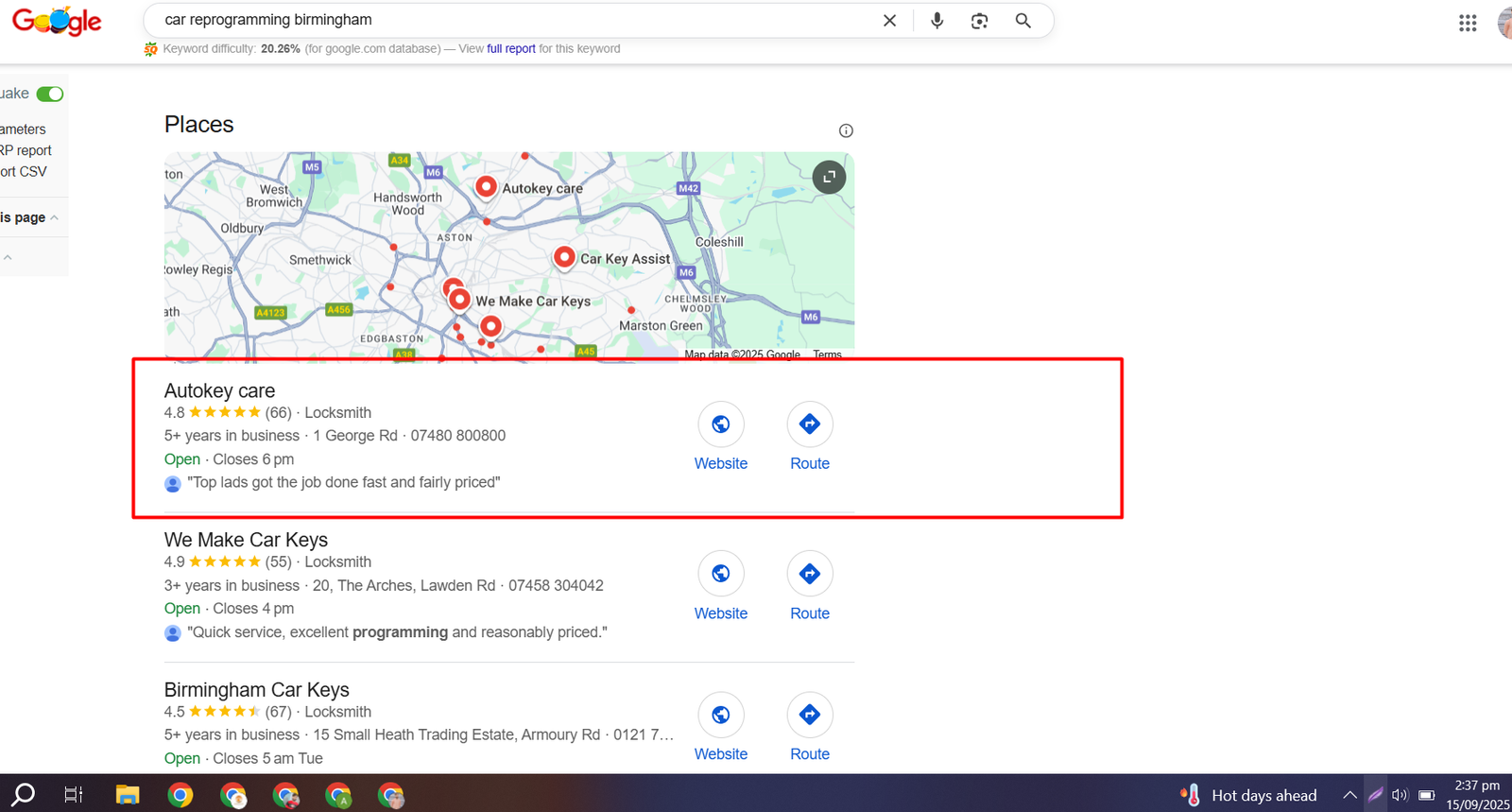Select the sidebar 'RP report' option
The width and height of the screenshot is (1512, 812).
pos(26,150)
